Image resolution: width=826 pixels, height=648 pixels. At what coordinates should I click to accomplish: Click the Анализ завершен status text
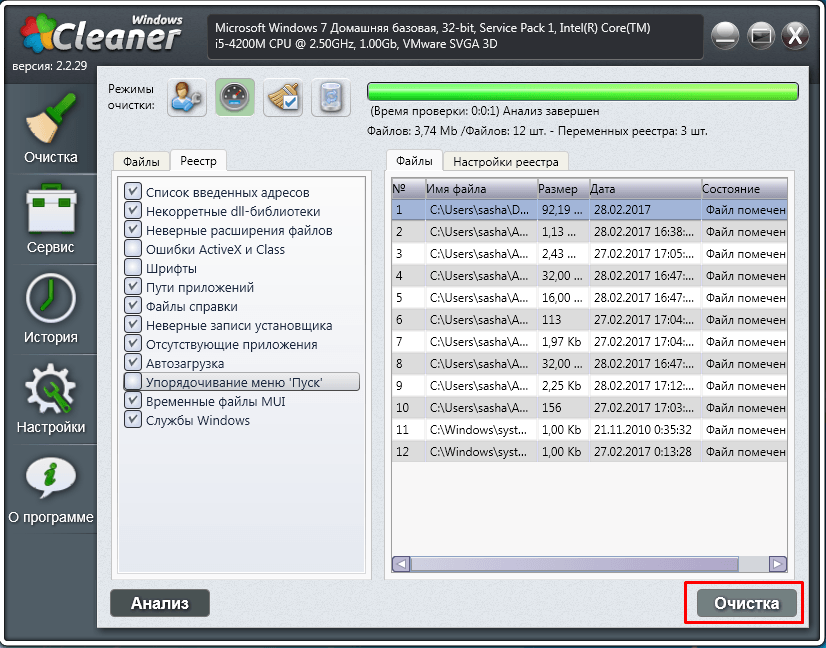click(x=553, y=111)
